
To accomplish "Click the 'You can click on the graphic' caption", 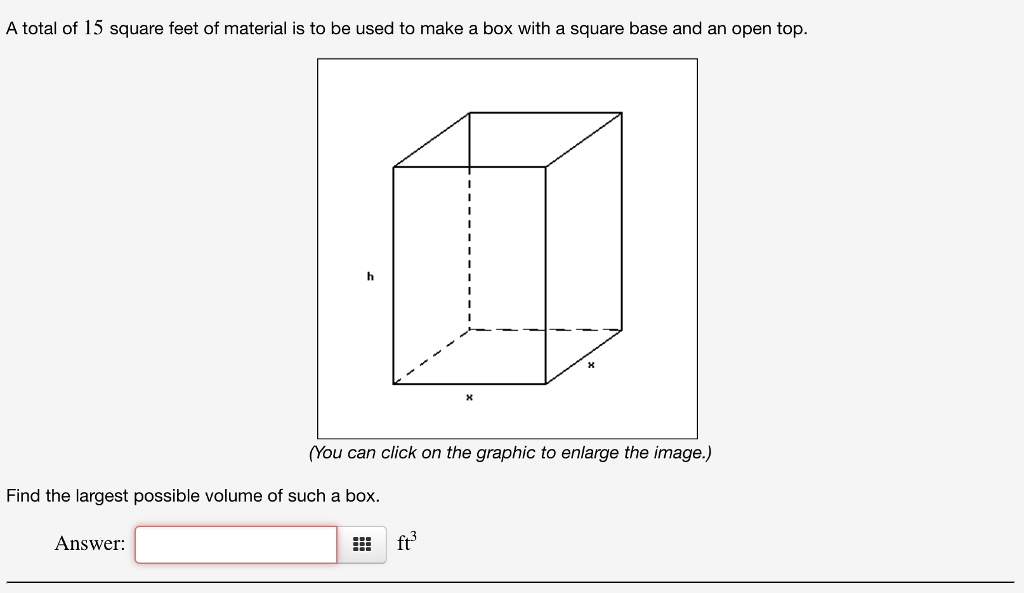I will coord(511,452).
